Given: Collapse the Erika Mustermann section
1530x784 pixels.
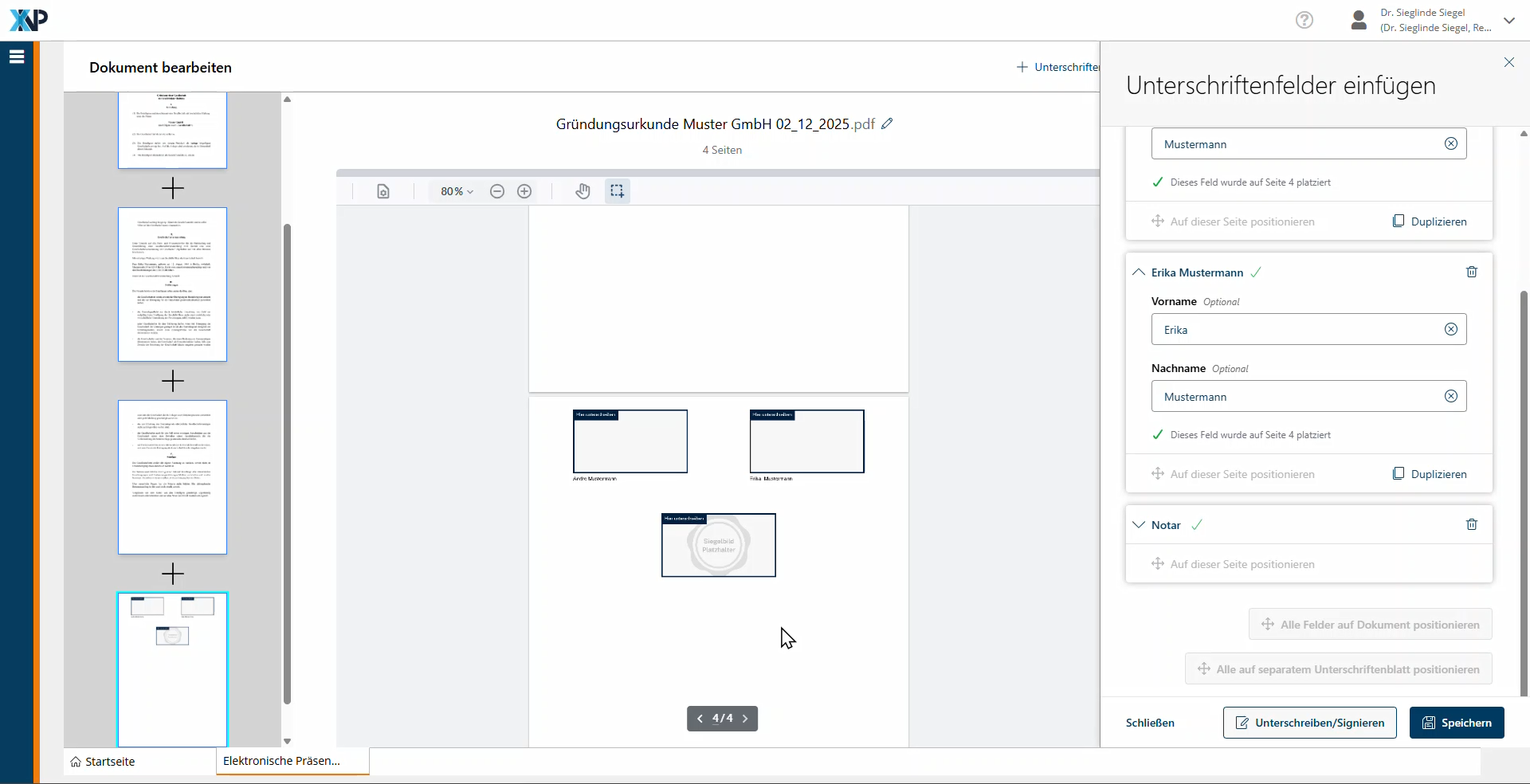Looking at the screenshot, I should [x=1139, y=272].
